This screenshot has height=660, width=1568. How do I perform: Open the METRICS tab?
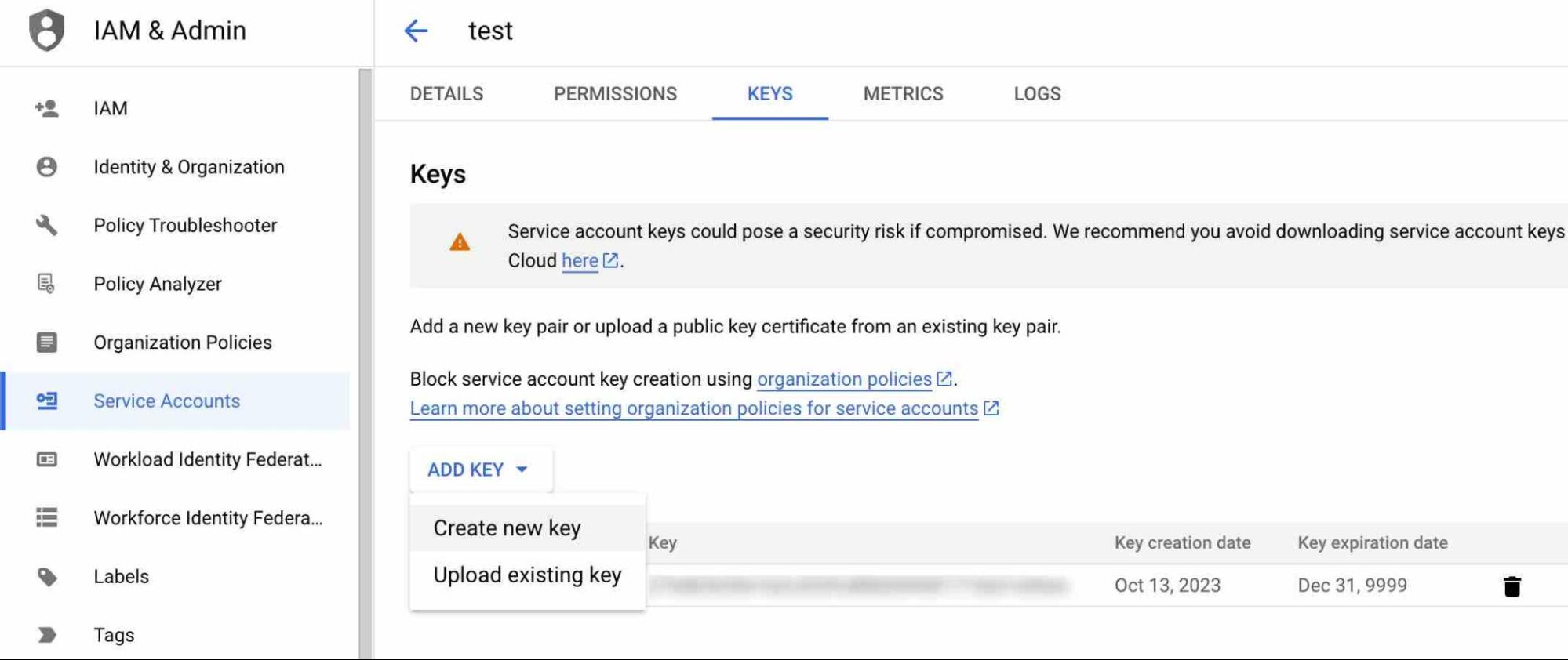click(x=903, y=93)
